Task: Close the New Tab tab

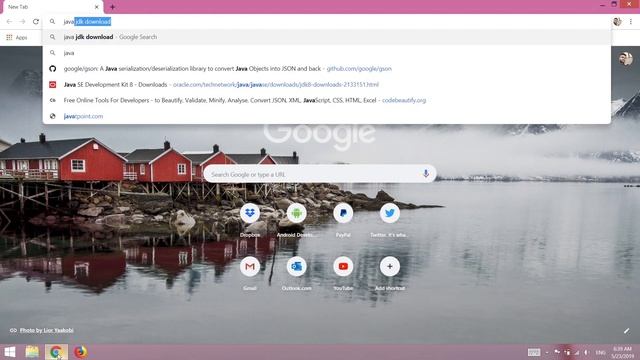Action: pyautogui.click(x=96, y=7)
